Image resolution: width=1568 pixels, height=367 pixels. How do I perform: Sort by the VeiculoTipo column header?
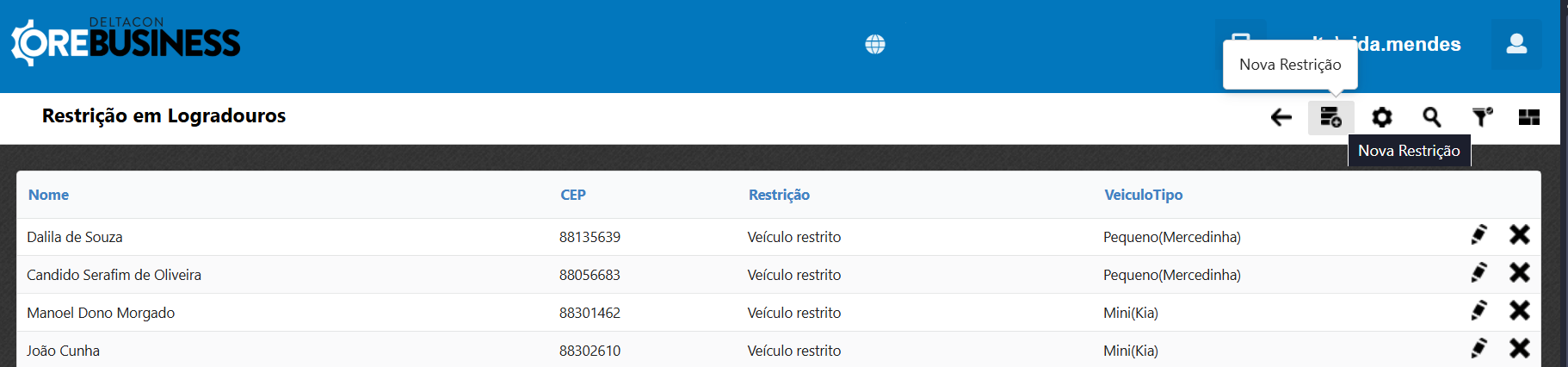(1144, 195)
